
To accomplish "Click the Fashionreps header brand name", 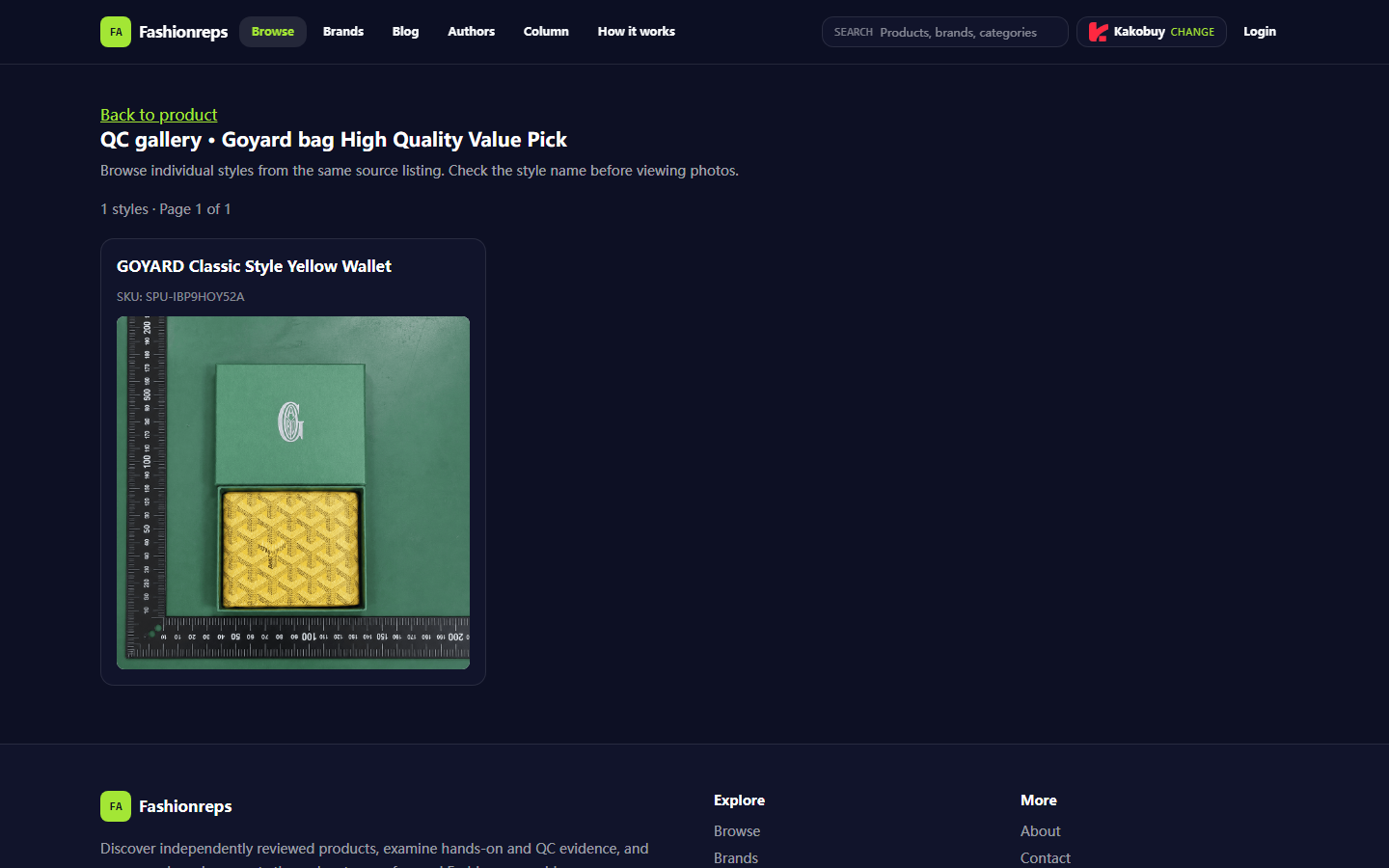I will [183, 32].
